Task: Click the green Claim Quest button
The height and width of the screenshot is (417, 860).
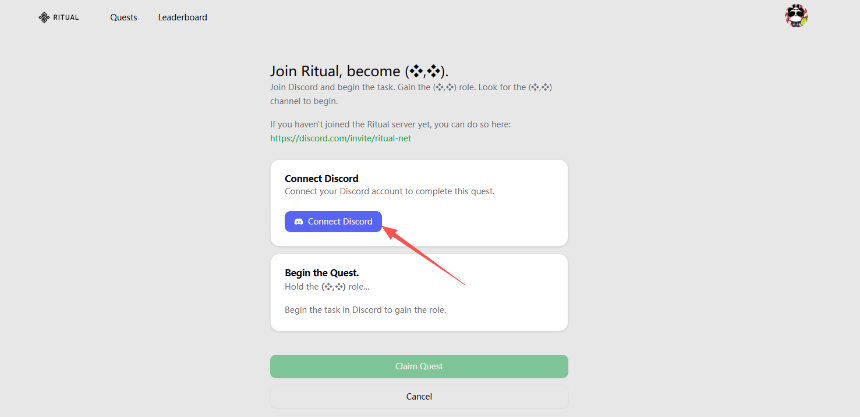Action: pos(418,366)
